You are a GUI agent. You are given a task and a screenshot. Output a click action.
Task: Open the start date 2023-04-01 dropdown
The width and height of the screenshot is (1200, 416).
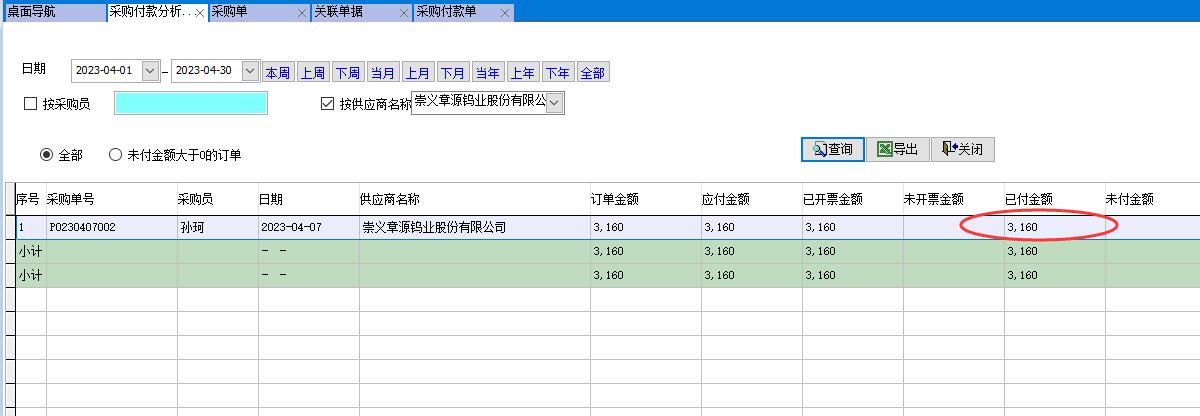151,71
